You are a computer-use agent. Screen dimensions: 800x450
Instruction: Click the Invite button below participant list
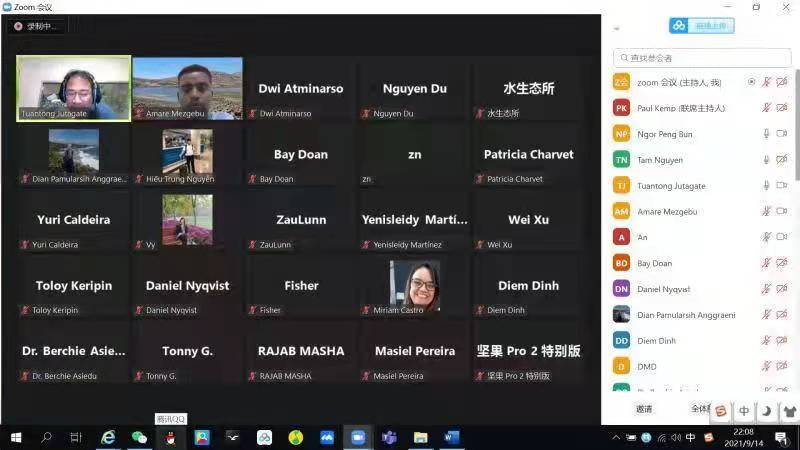click(644, 409)
